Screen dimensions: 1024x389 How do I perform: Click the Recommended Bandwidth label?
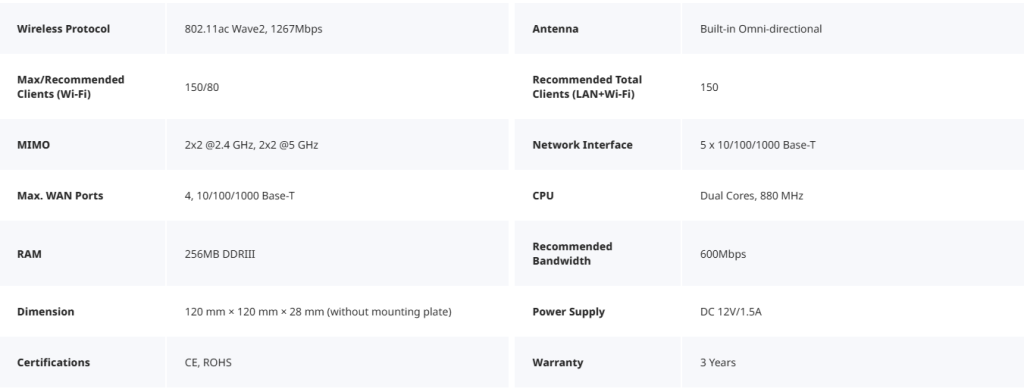coord(572,253)
